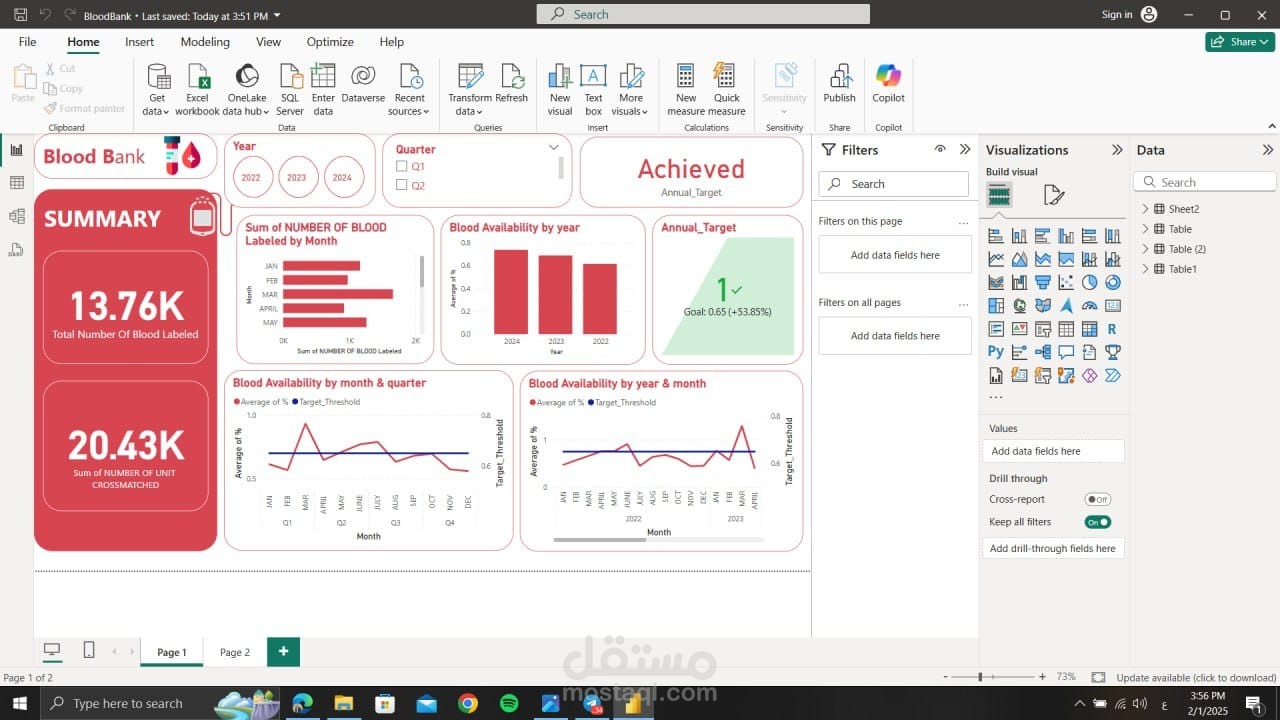The width and height of the screenshot is (1280, 720).
Task: Select the donut chart visual
Action: coord(1112,282)
